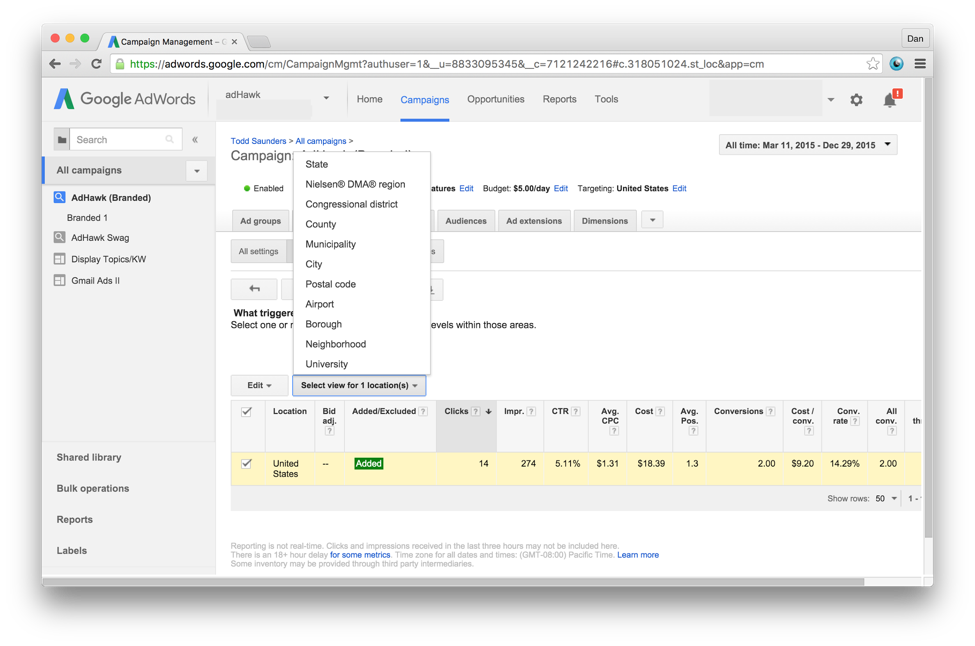Image resolution: width=975 pixels, height=646 pixels.
Task: Click the sort arrow in Clicks column
Action: [489, 412]
